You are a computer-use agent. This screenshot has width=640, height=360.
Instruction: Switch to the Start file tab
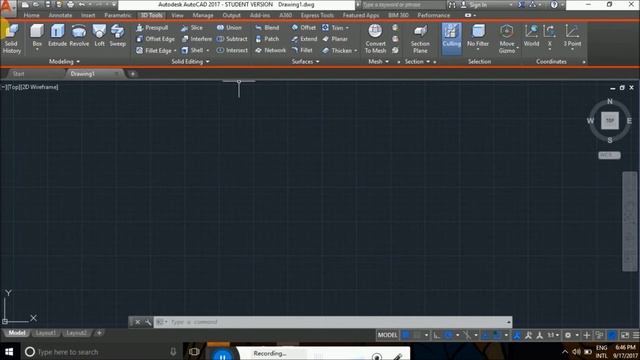tap(18, 74)
